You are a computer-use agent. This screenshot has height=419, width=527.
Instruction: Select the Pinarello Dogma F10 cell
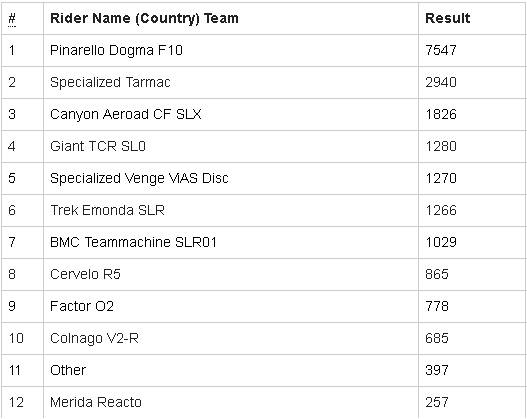116,50
